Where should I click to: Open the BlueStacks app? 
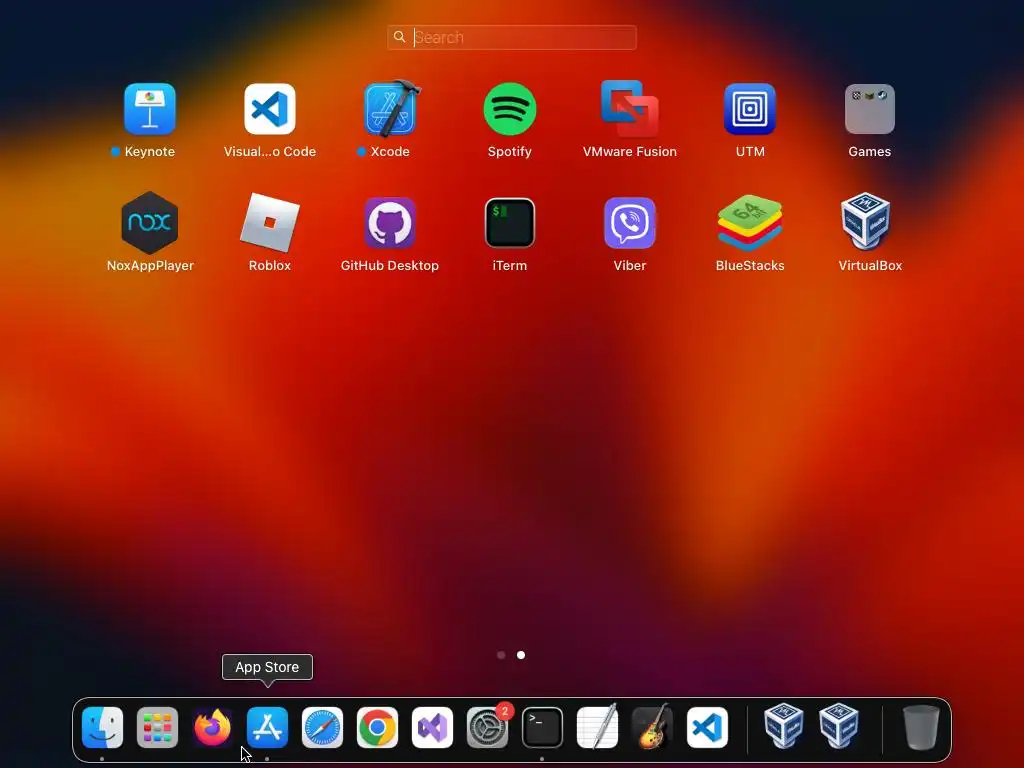750,223
